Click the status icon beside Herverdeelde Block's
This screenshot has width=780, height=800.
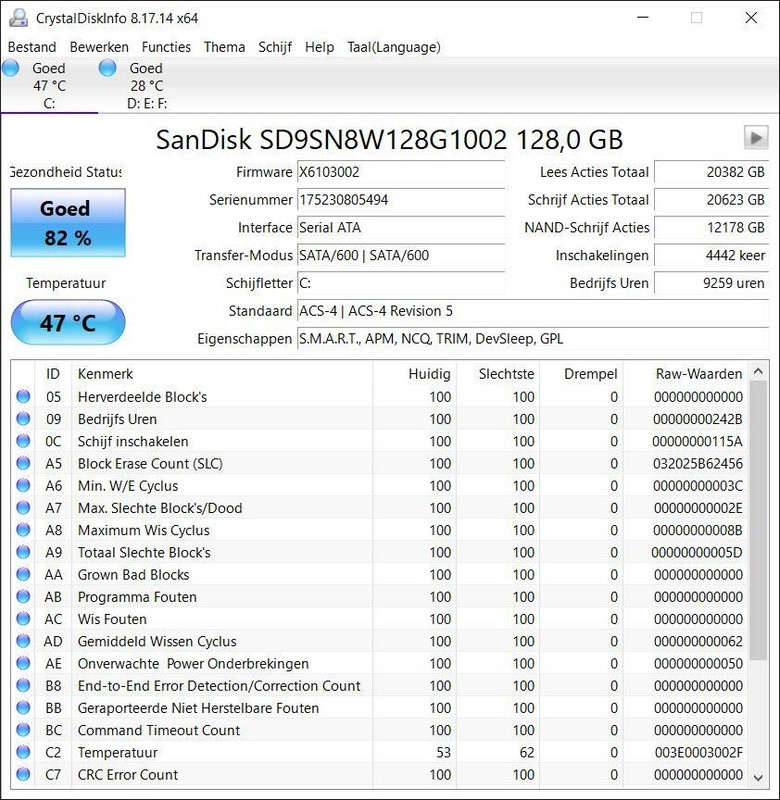click(x=24, y=397)
